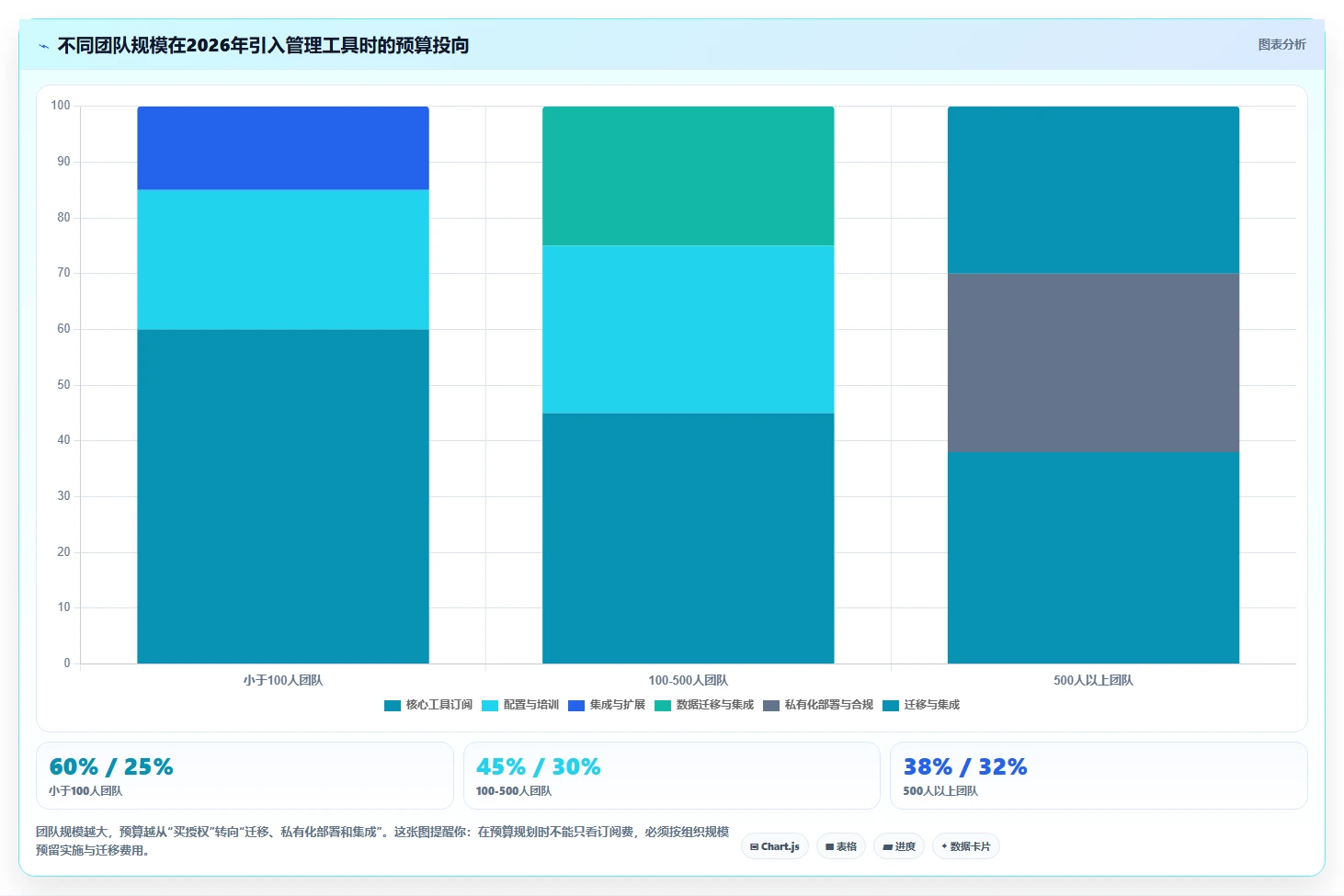1344x896 pixels.
Task: Click the y-axis value 100
Action: pos(61,106)
